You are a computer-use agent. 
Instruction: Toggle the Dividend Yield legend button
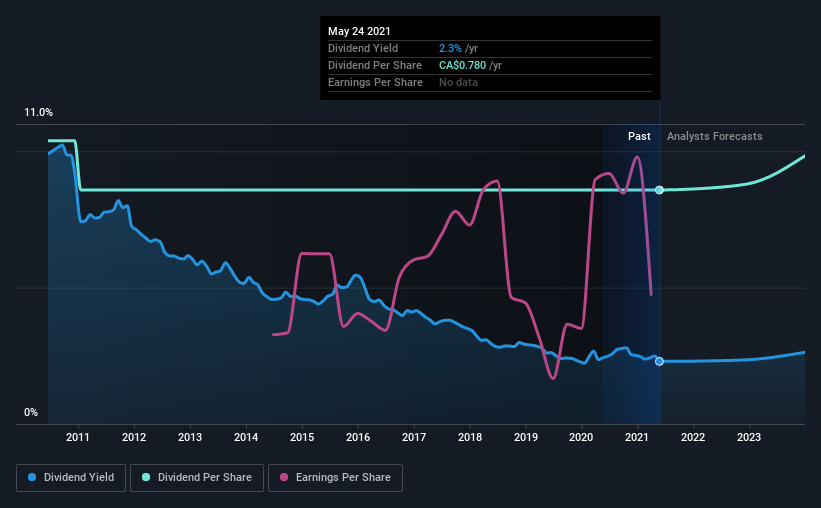click(71, 478)
